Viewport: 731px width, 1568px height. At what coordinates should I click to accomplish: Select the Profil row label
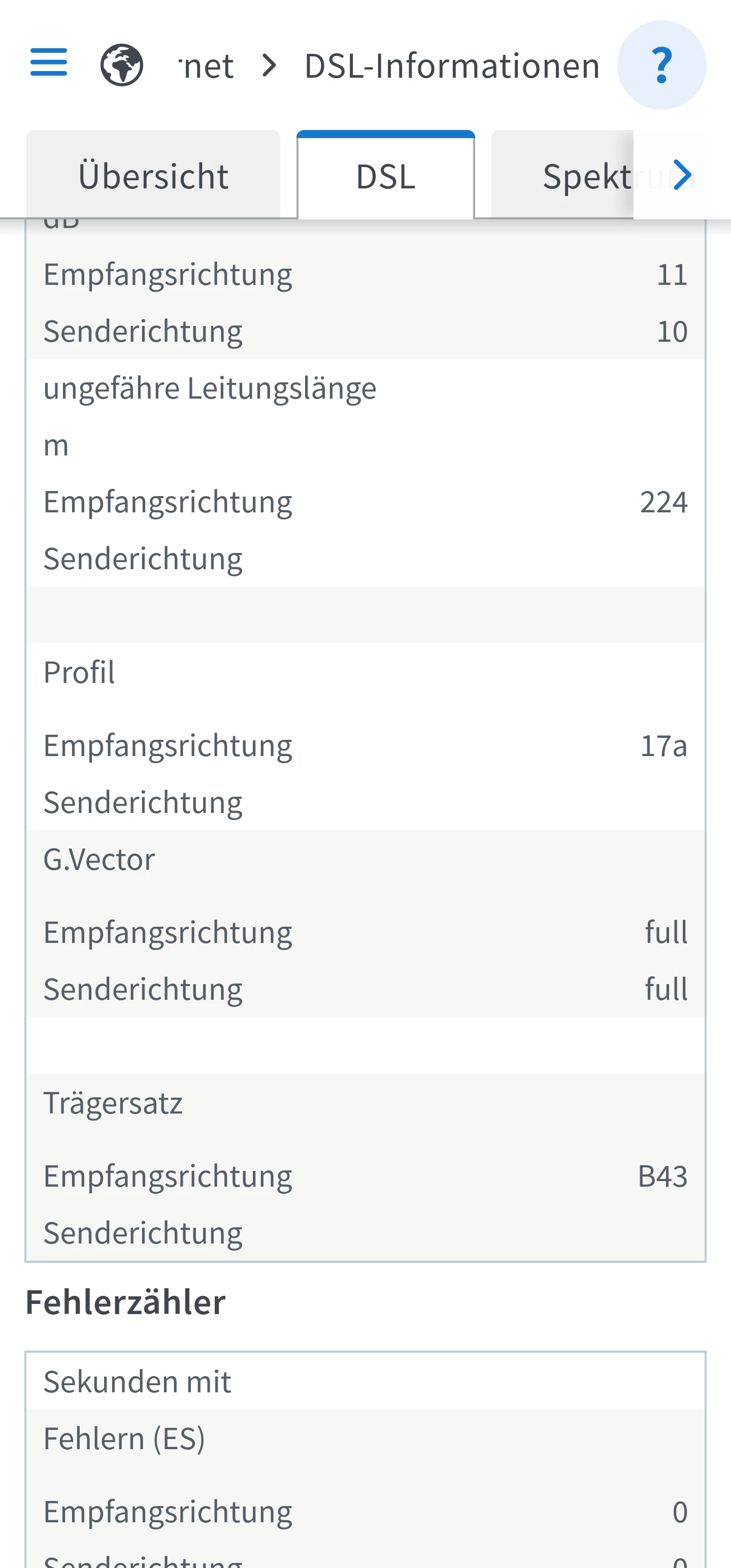79,673
